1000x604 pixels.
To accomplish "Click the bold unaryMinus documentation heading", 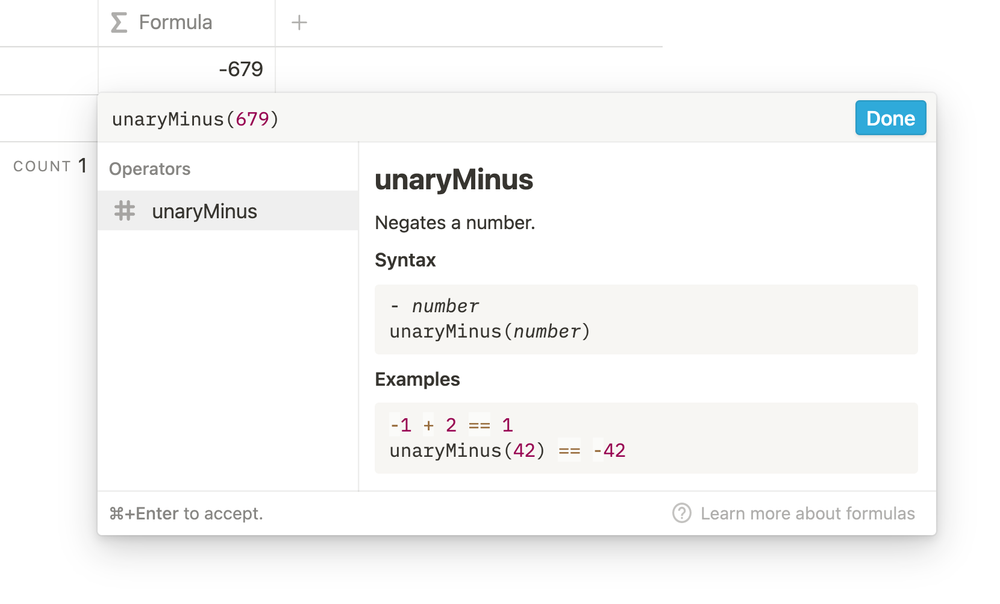I will (454, 180).
